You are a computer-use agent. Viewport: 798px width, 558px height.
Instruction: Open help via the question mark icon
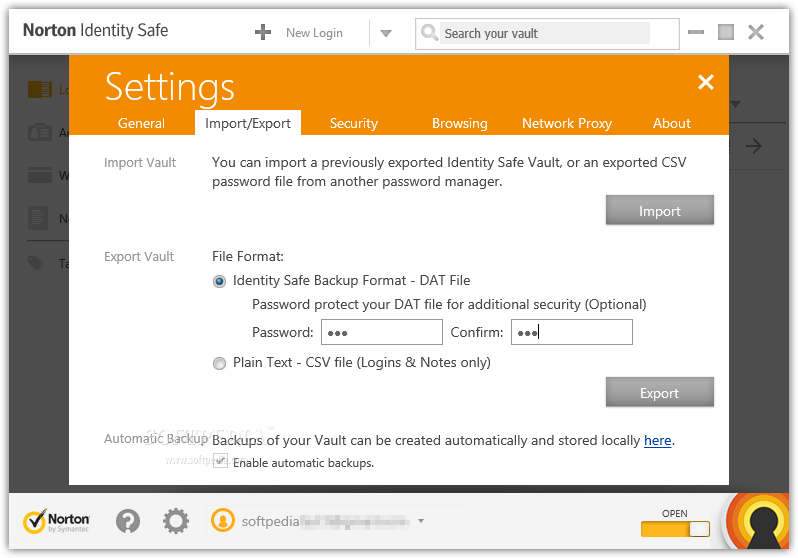(x=128, y=521)
